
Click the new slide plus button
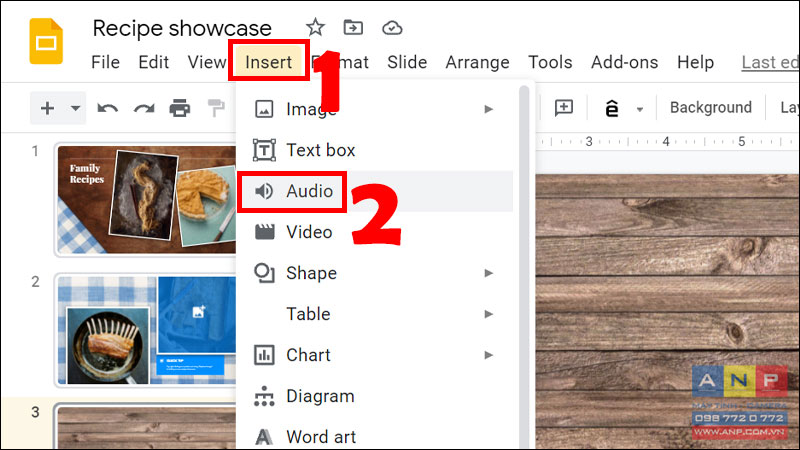point(47,108)
